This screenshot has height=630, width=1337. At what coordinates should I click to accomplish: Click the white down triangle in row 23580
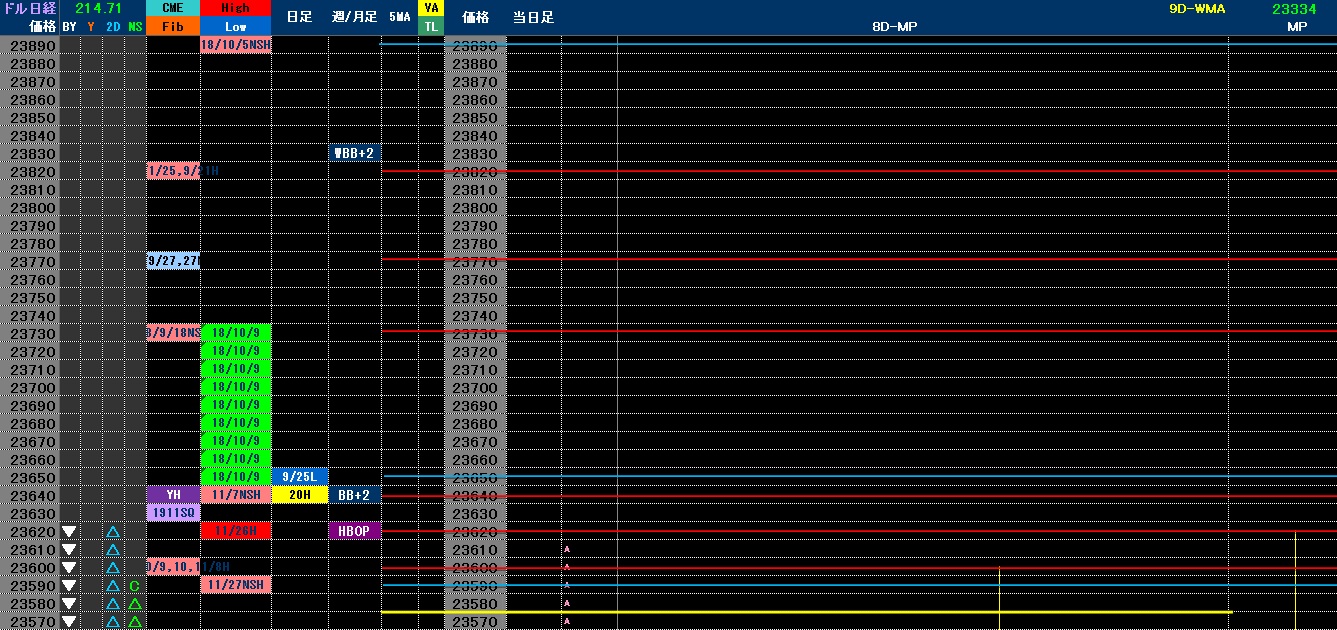(69, 604)
